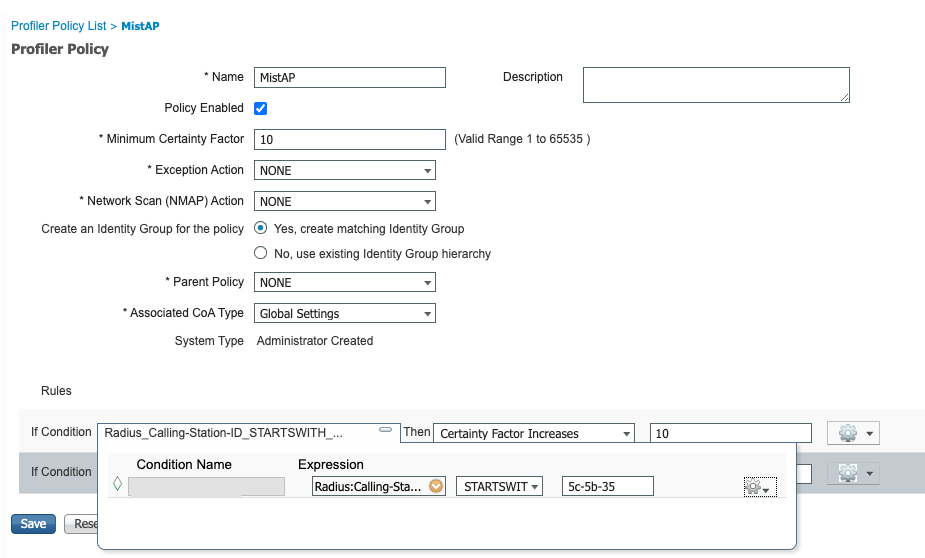Select 'No, use existing Identity Group hierarchy'
This screenshot has height=558, width=925.
pyautogui.click(x=261, y=253)
